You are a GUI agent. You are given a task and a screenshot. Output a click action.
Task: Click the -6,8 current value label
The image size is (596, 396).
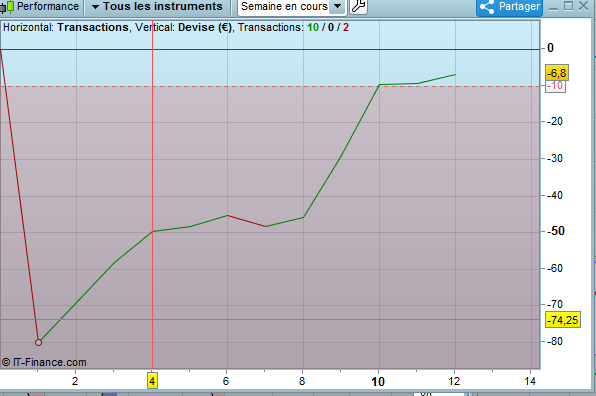tap(557, 73)
